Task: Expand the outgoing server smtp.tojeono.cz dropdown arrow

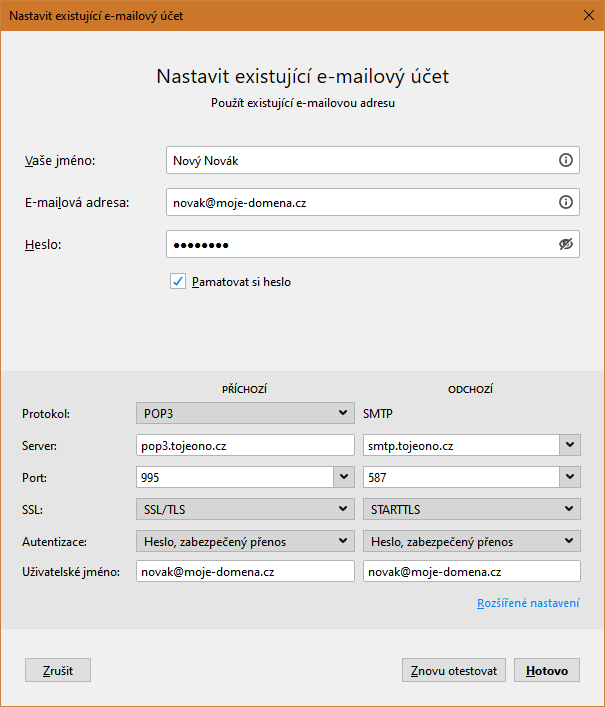Action: (570, 445)
